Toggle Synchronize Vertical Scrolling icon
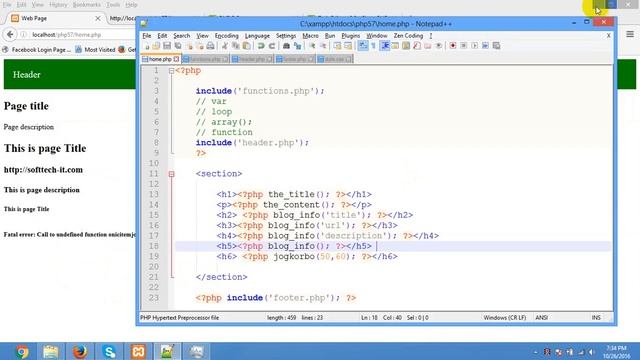The image size is (640, 360). (x=337, y=46)
